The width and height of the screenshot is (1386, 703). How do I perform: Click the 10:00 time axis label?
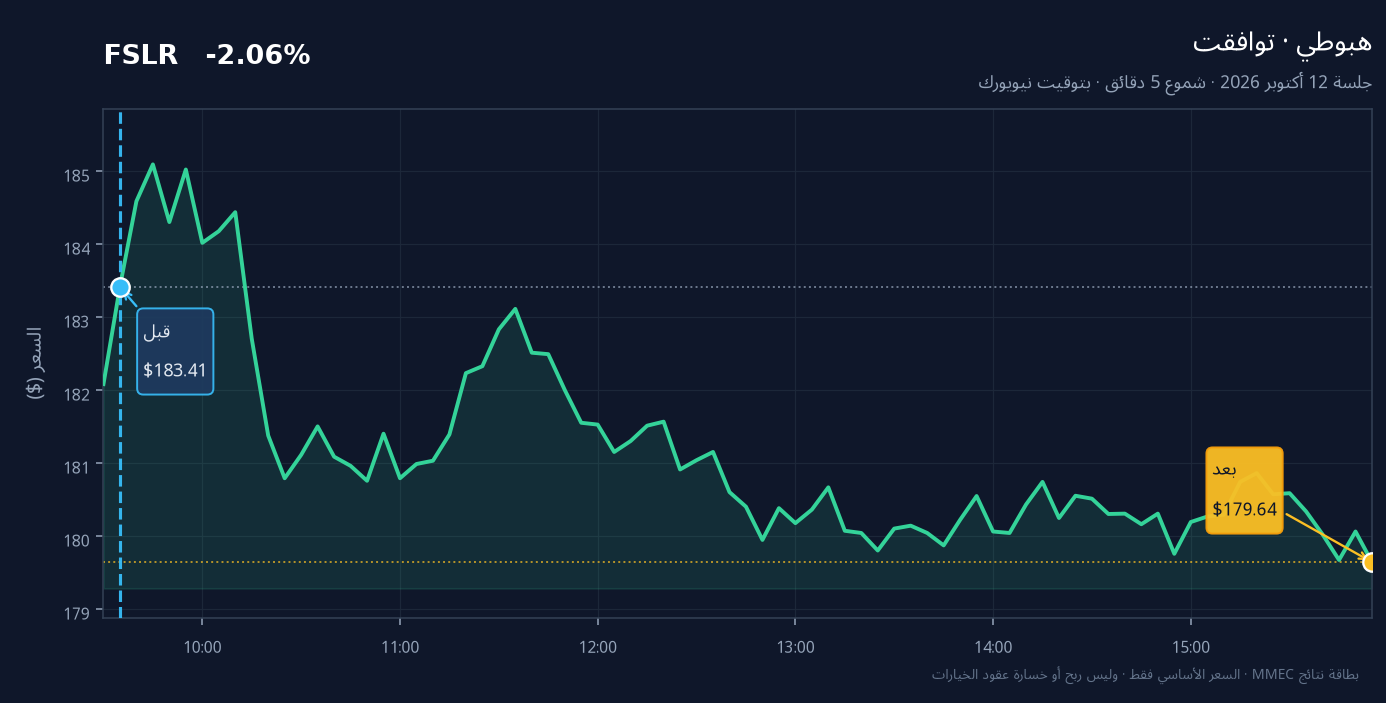[202, 647]
